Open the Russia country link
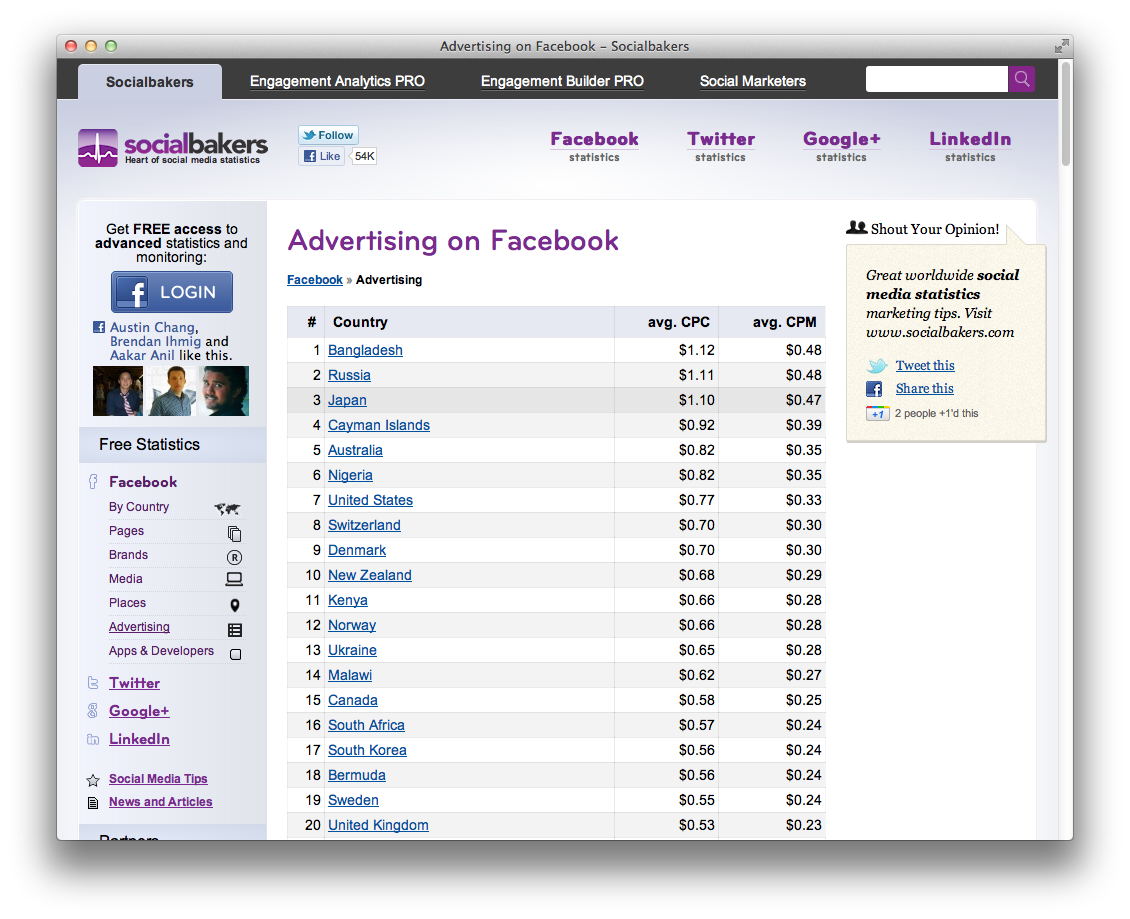1130x919 pixels. point(350,376)
